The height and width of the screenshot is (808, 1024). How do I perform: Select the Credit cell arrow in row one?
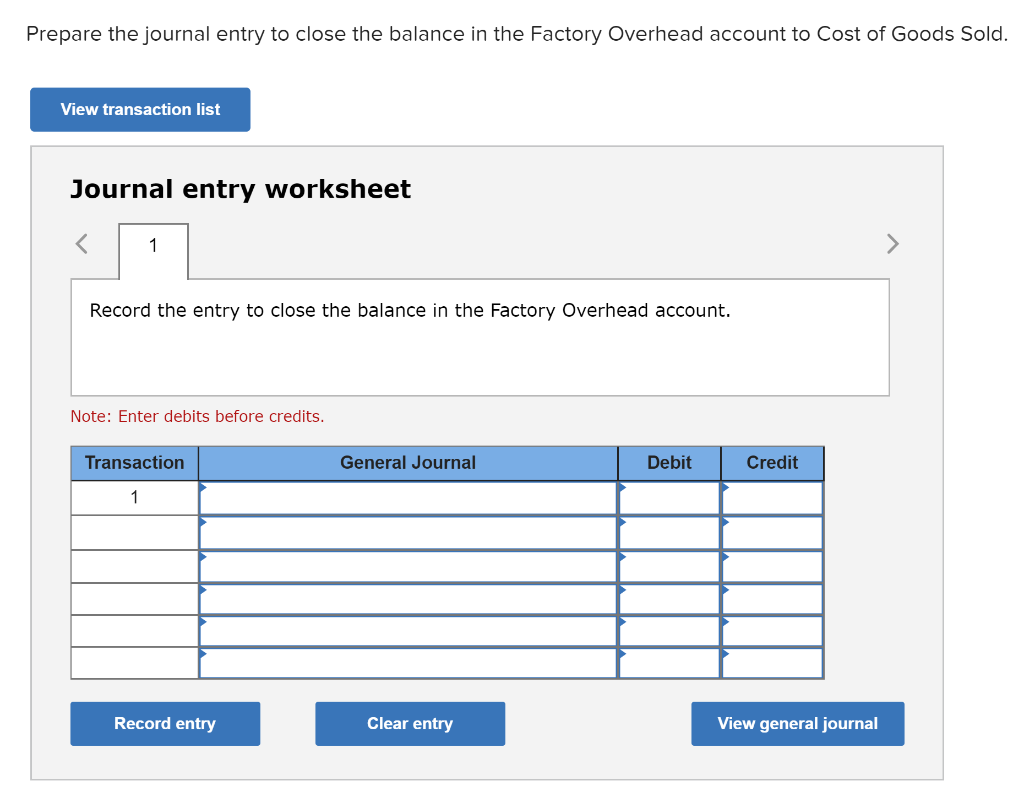coord(726,490)
